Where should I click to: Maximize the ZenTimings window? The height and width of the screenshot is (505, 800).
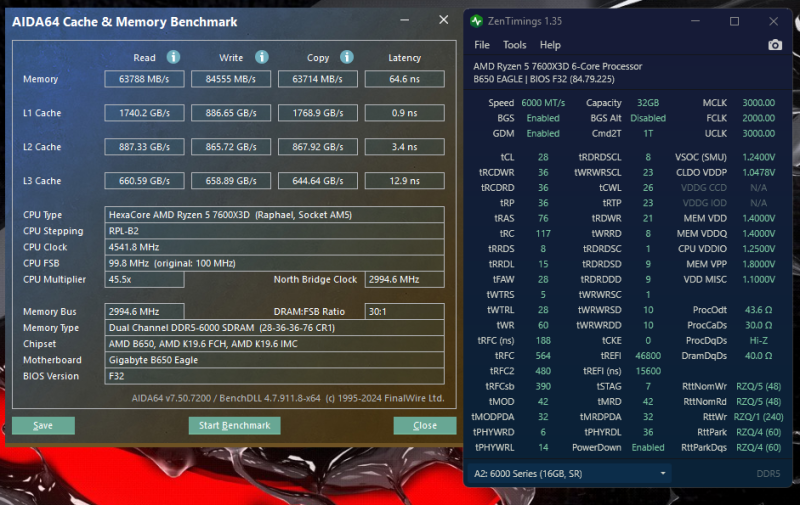734,21
